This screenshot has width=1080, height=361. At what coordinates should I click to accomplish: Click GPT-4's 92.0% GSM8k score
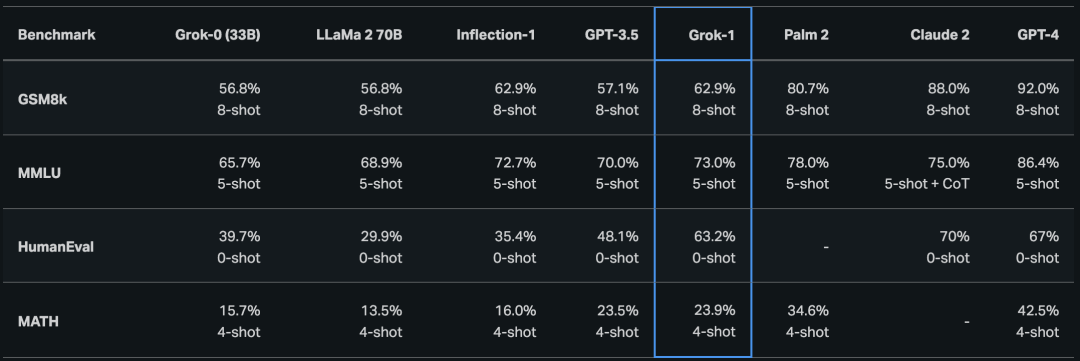[x=1038, y=88]
